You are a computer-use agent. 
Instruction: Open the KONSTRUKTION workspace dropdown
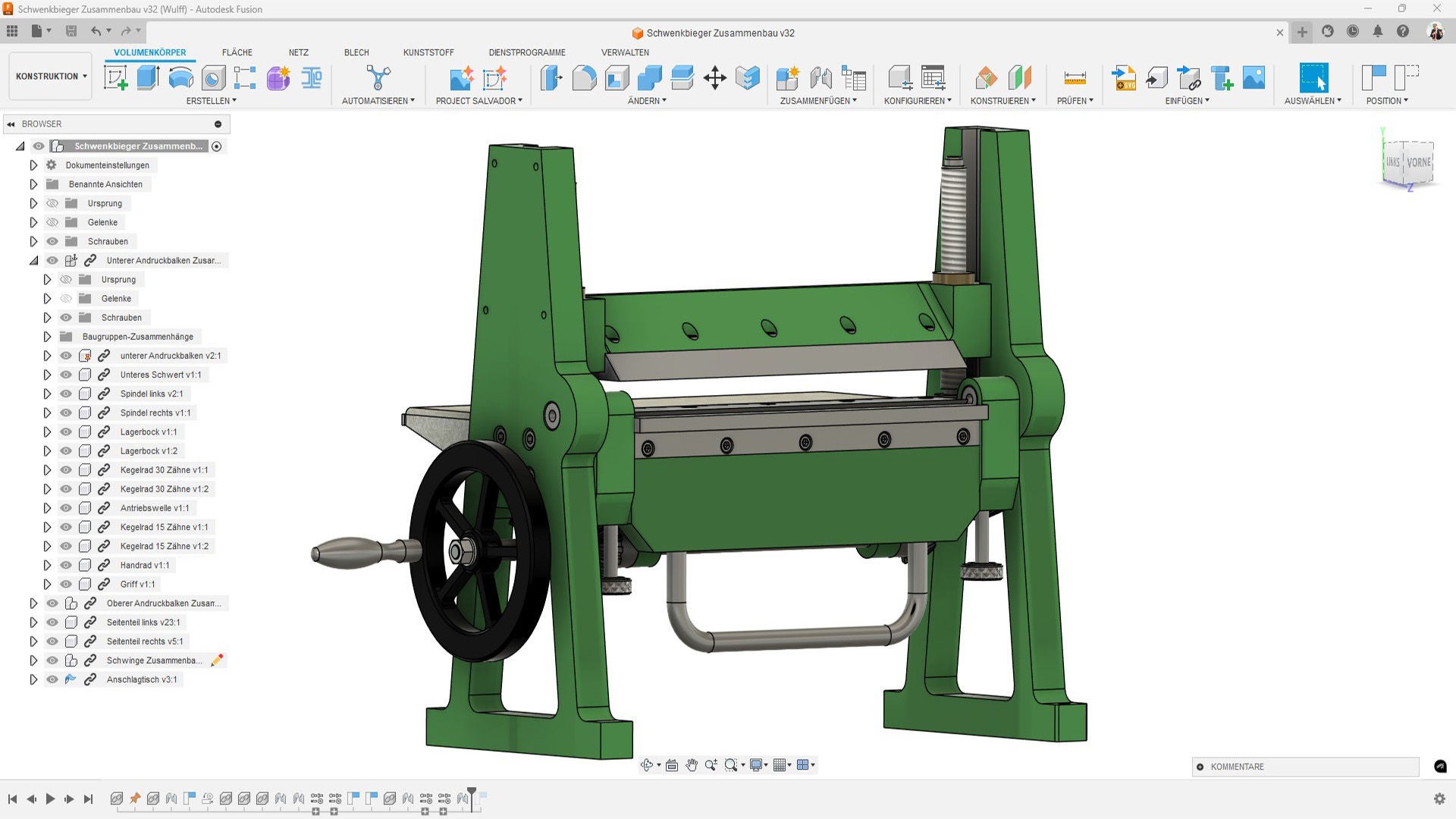(x=51, y=77)
